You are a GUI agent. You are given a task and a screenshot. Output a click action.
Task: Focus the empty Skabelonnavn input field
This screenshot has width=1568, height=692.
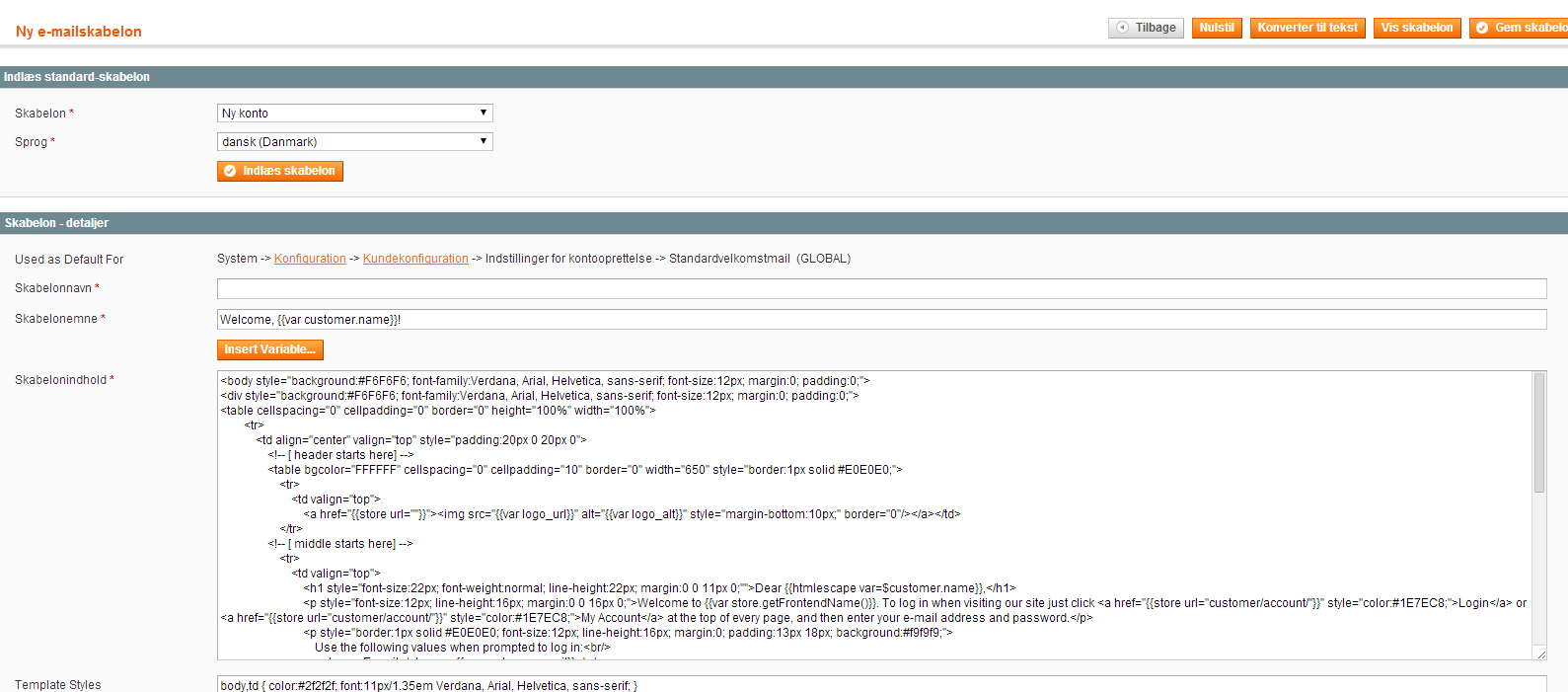click(881, 288)
